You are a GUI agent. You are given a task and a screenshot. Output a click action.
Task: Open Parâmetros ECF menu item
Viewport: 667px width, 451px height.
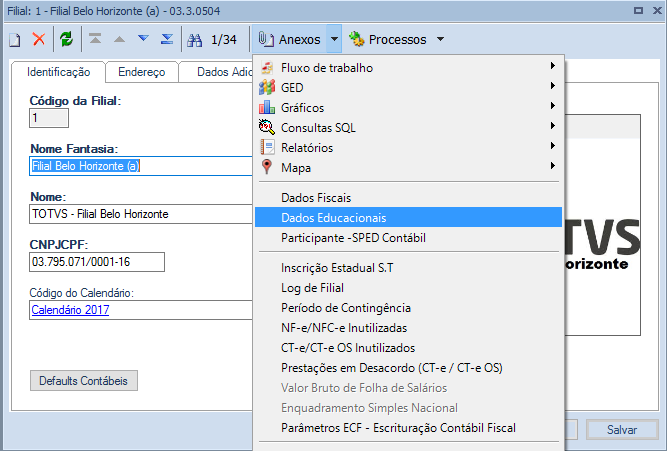coord(408,428)
